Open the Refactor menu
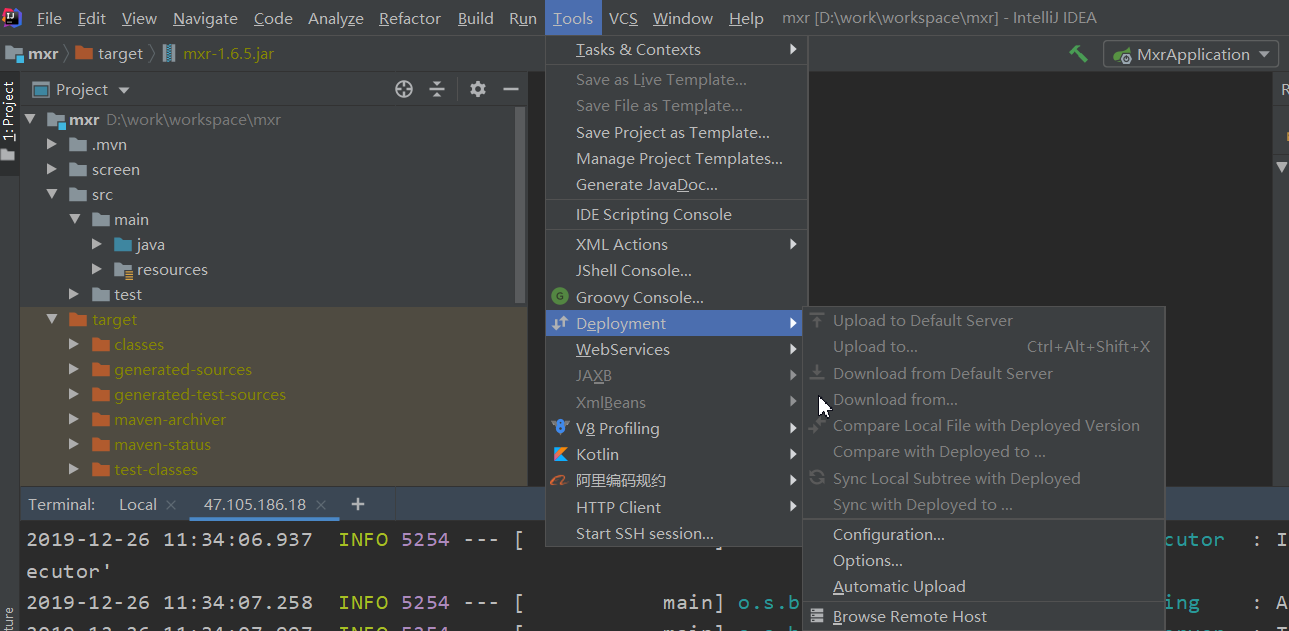Screen dimensions: 1289x631 pyautogui.click(x=410, y=18)
